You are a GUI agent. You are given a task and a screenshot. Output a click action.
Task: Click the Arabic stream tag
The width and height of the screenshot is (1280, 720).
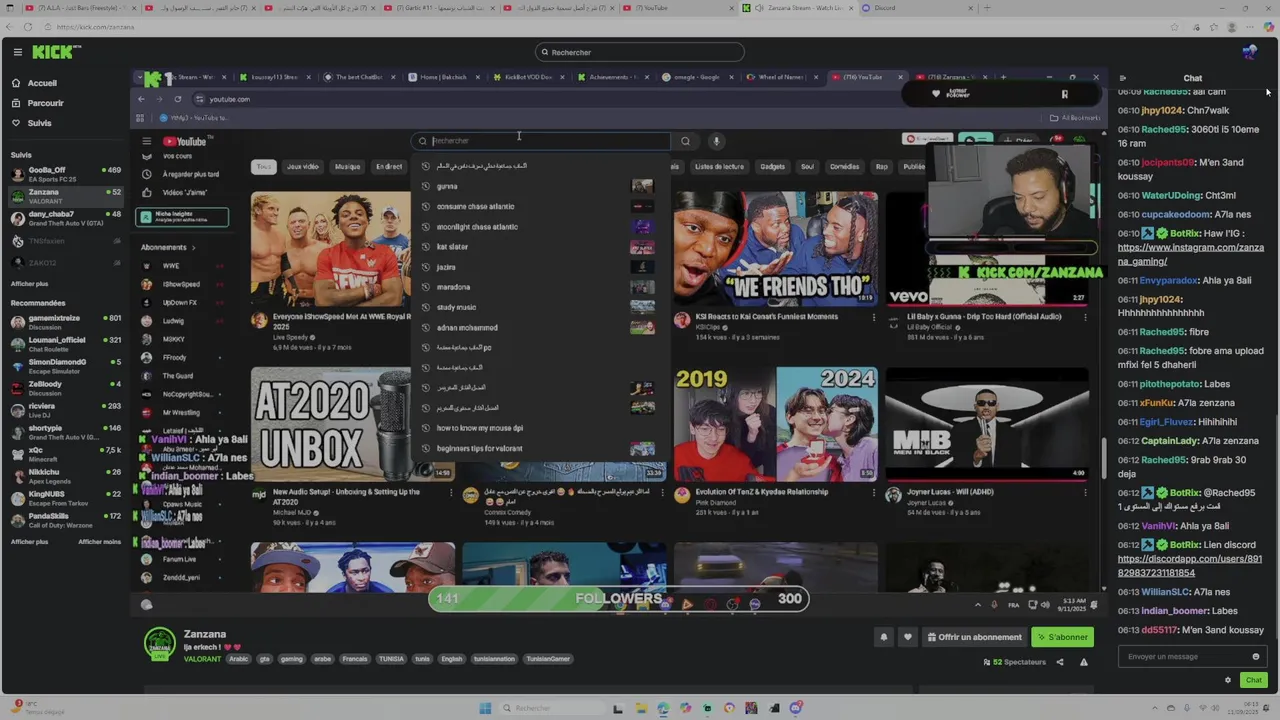[x=238, y=659]
